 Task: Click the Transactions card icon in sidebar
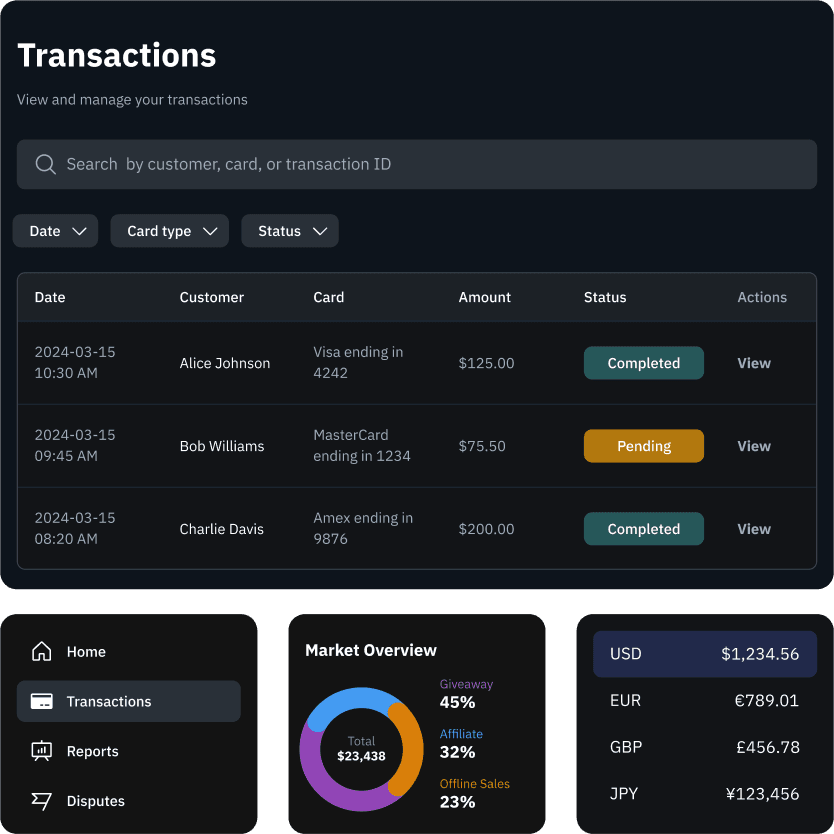pos(42,702)
